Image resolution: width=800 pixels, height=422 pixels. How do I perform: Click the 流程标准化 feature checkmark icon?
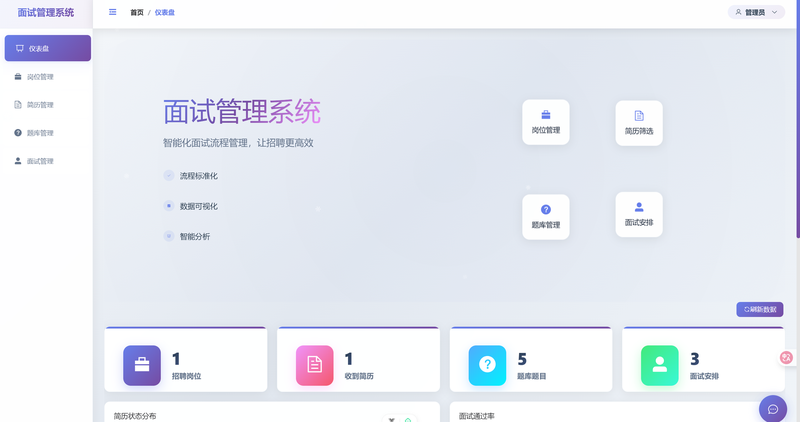coord(169,176)
